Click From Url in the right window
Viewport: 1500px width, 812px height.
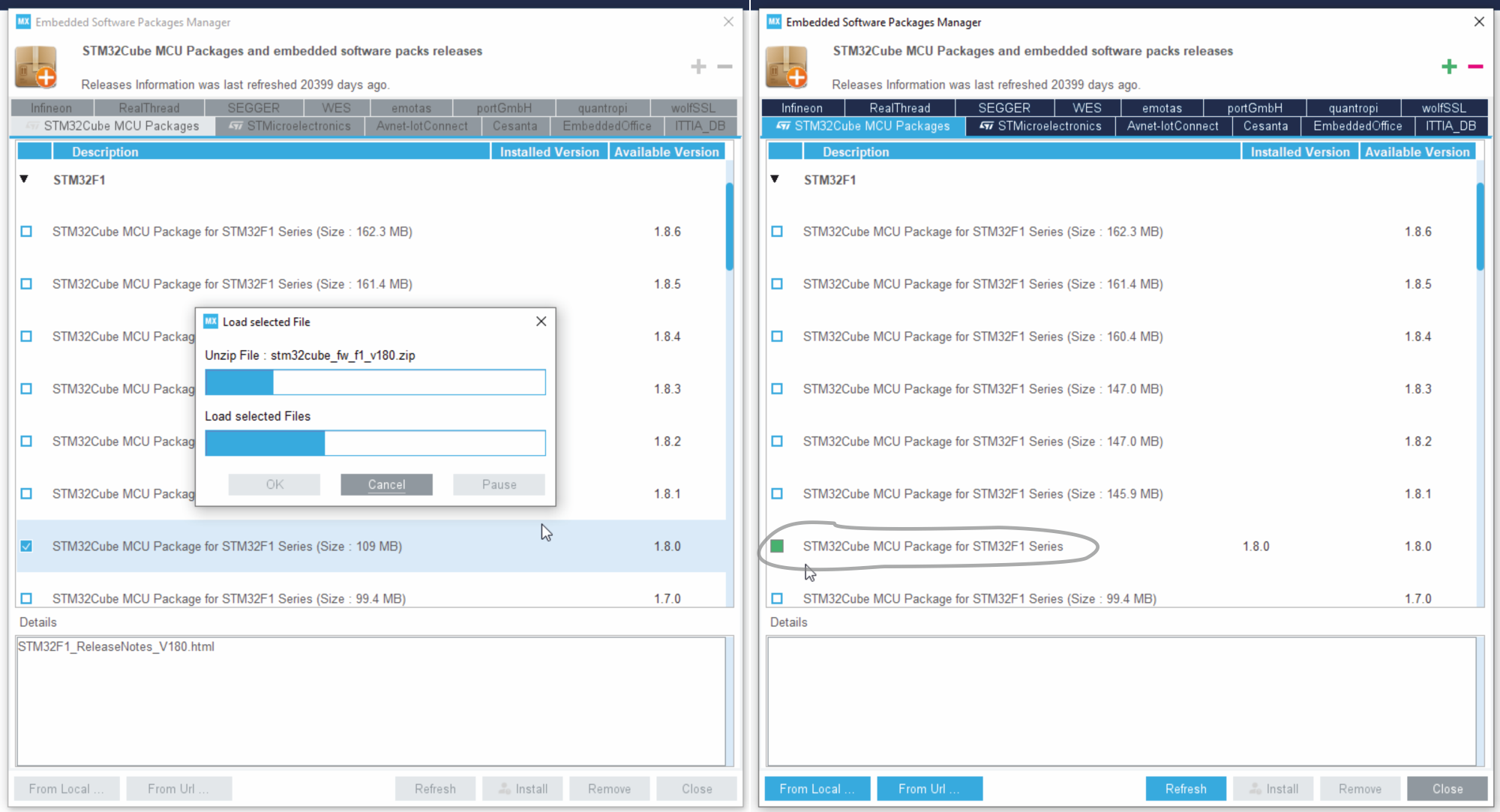coord(929,789)
